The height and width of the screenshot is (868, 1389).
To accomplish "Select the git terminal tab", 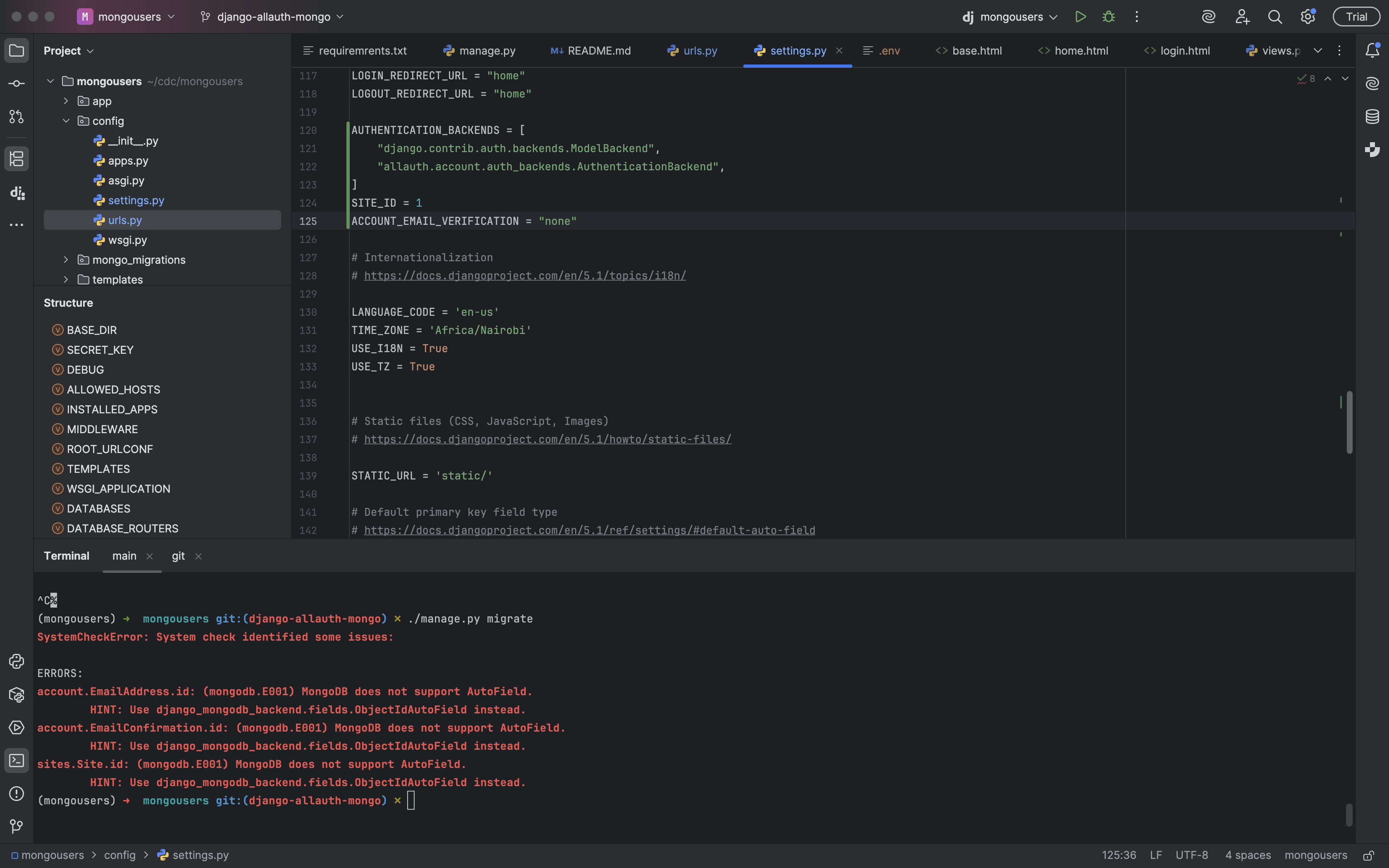I will pyautogui.click(x=179, y=556).
